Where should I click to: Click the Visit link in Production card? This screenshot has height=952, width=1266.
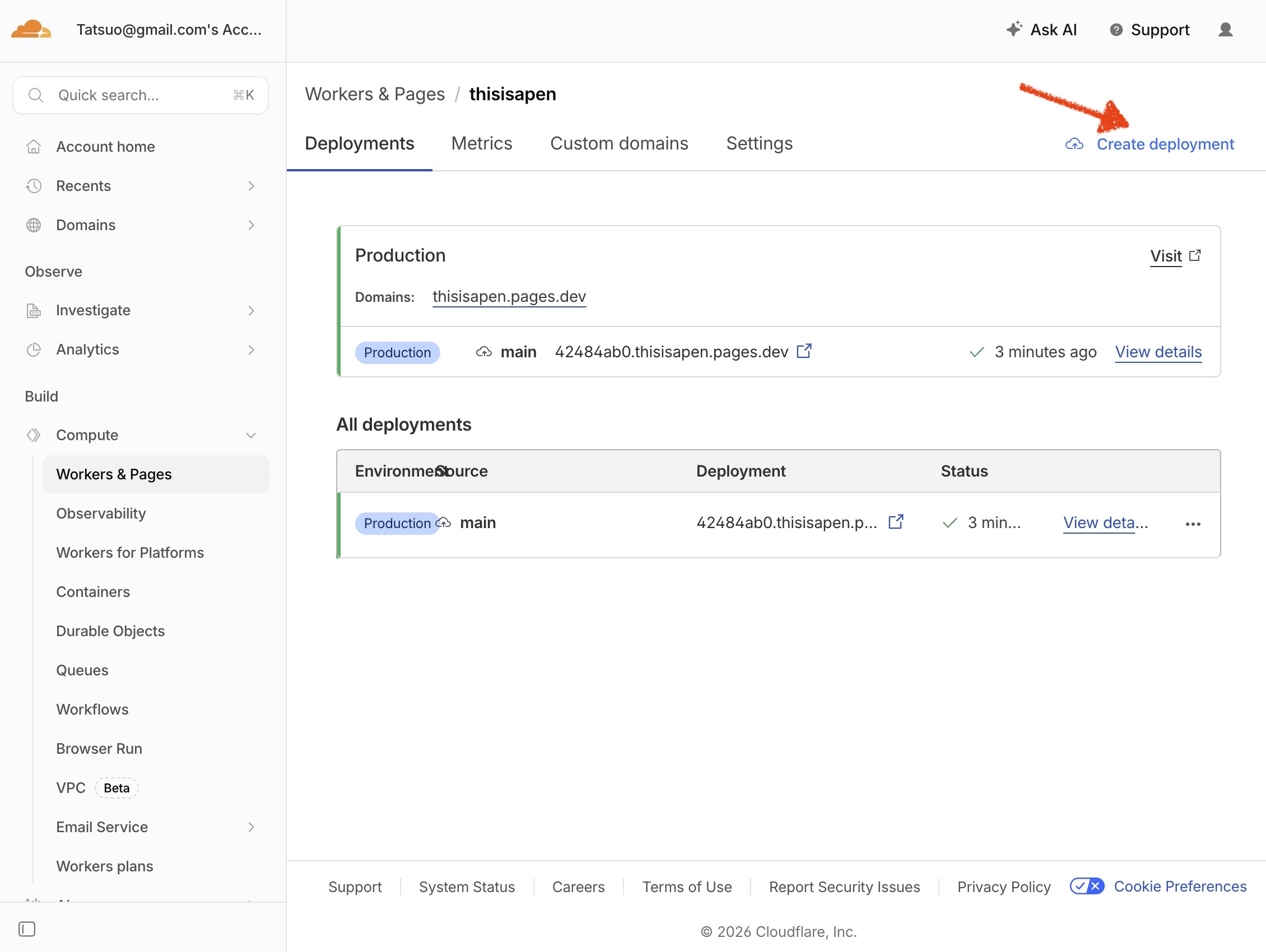click(x=1166, y=256)
